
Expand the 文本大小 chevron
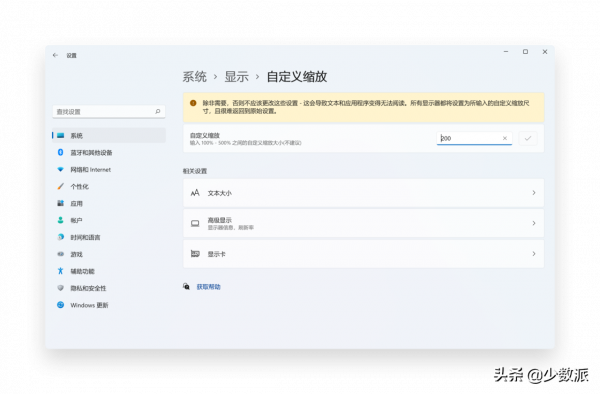(534, 193)
